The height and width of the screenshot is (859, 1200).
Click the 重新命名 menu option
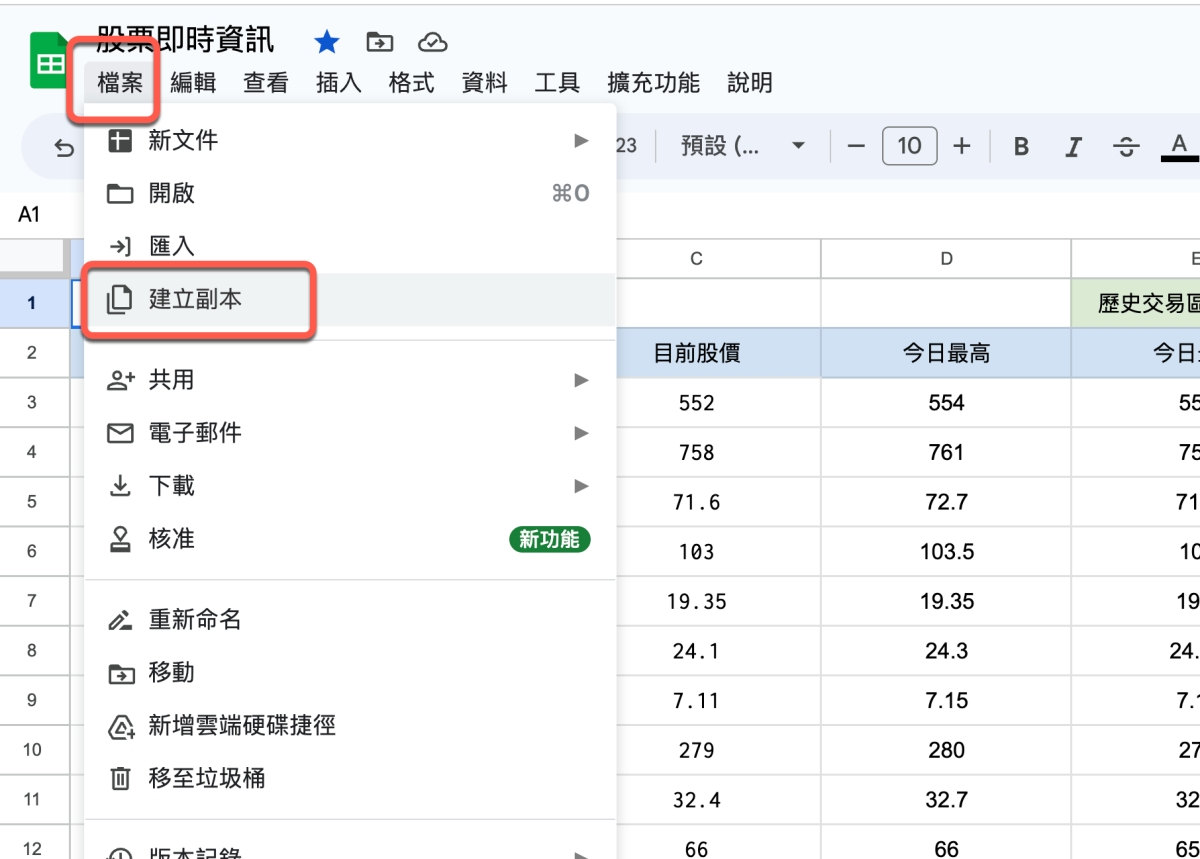pos(195,620)
